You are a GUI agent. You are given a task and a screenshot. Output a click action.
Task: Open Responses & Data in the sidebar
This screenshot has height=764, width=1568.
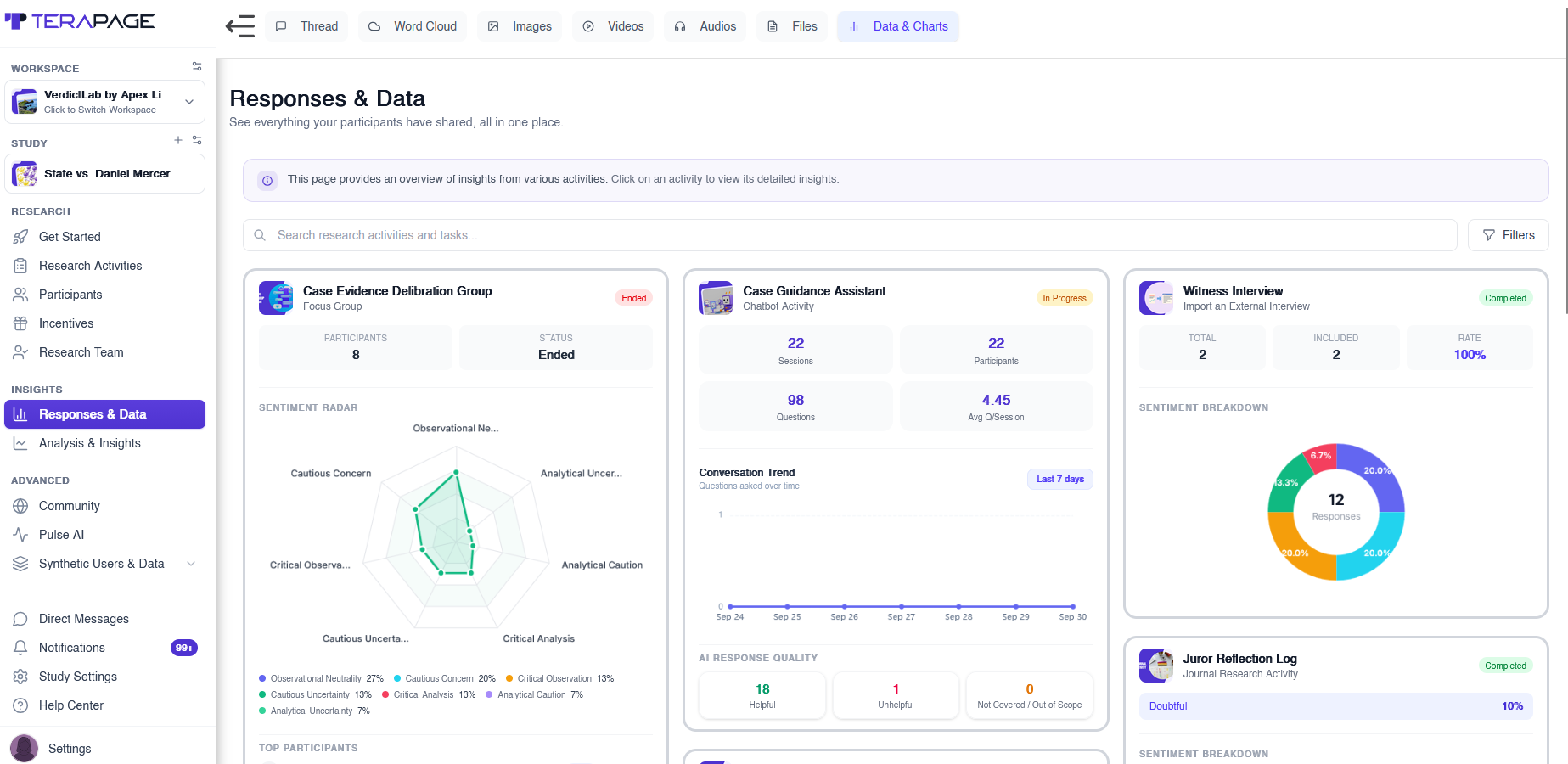tap(104, 414)
